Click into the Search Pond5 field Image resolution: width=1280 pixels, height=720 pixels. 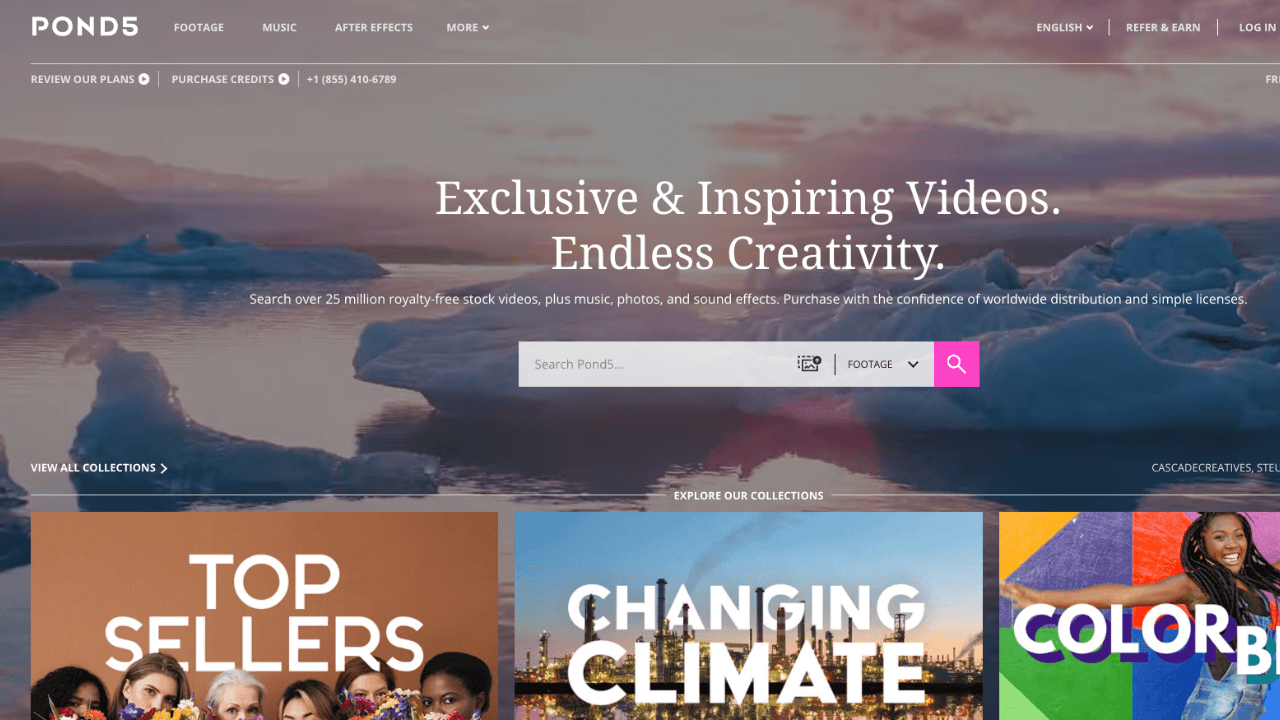click(x=656, y=364)
